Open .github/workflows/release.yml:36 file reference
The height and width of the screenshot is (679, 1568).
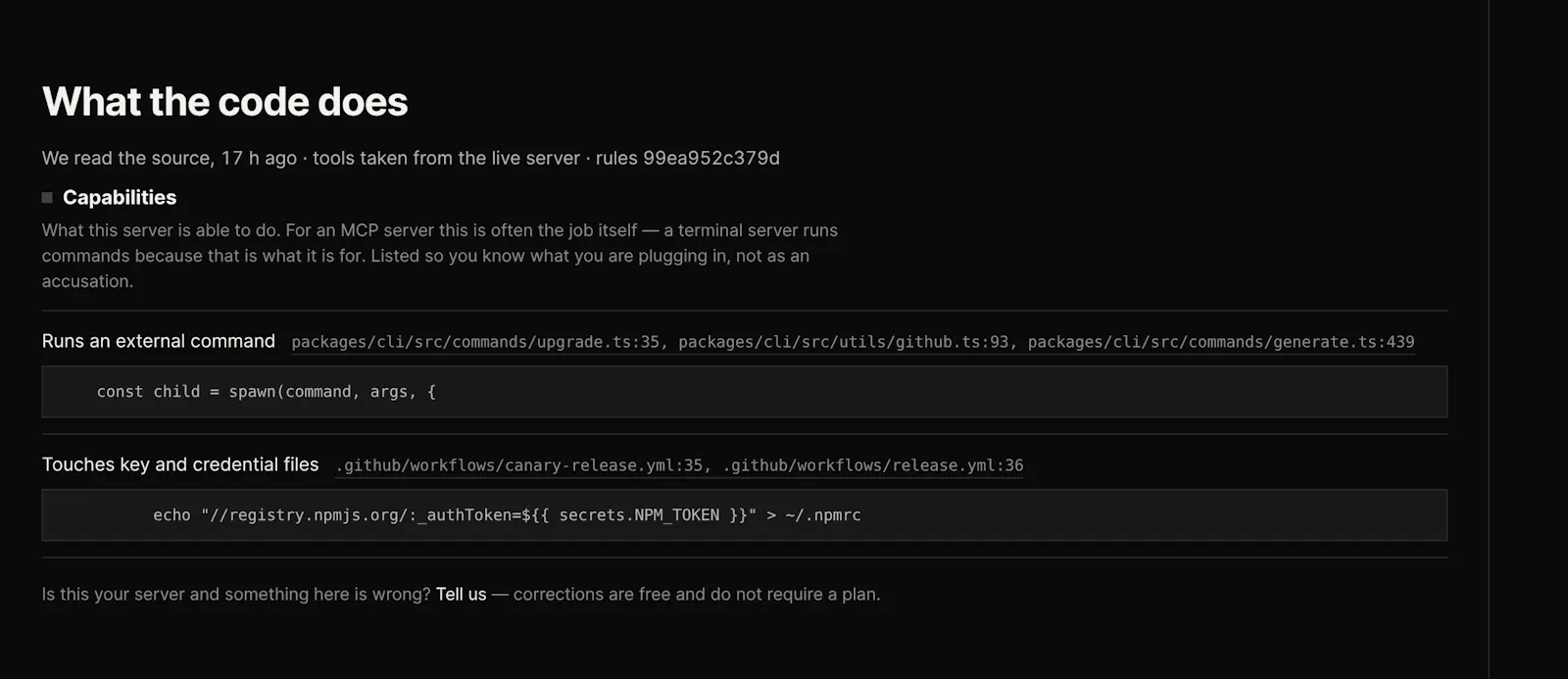pyautogui.click(x=873, y=465)
